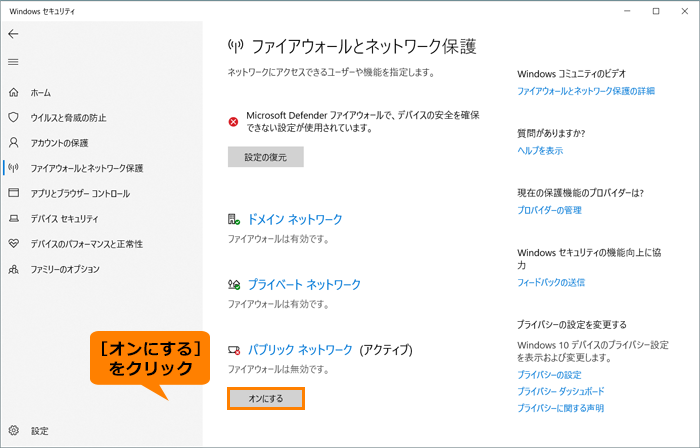Image resolution: width=700 pixels, height=448 pixels.
Task: Click the settings gear icon
Action: pyautogui.click(x=14, y=430)
